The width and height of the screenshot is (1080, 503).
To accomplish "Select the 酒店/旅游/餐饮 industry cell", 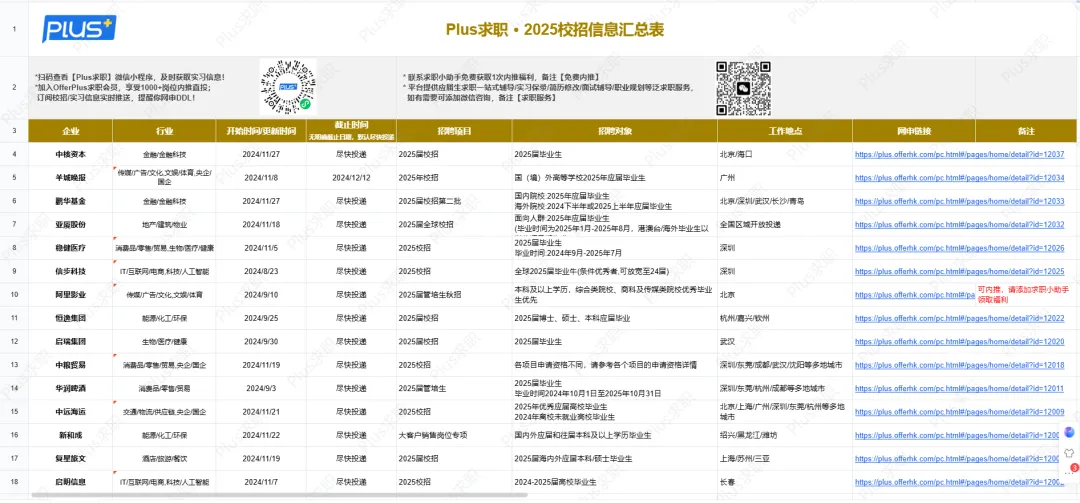I will pos(164,459).
